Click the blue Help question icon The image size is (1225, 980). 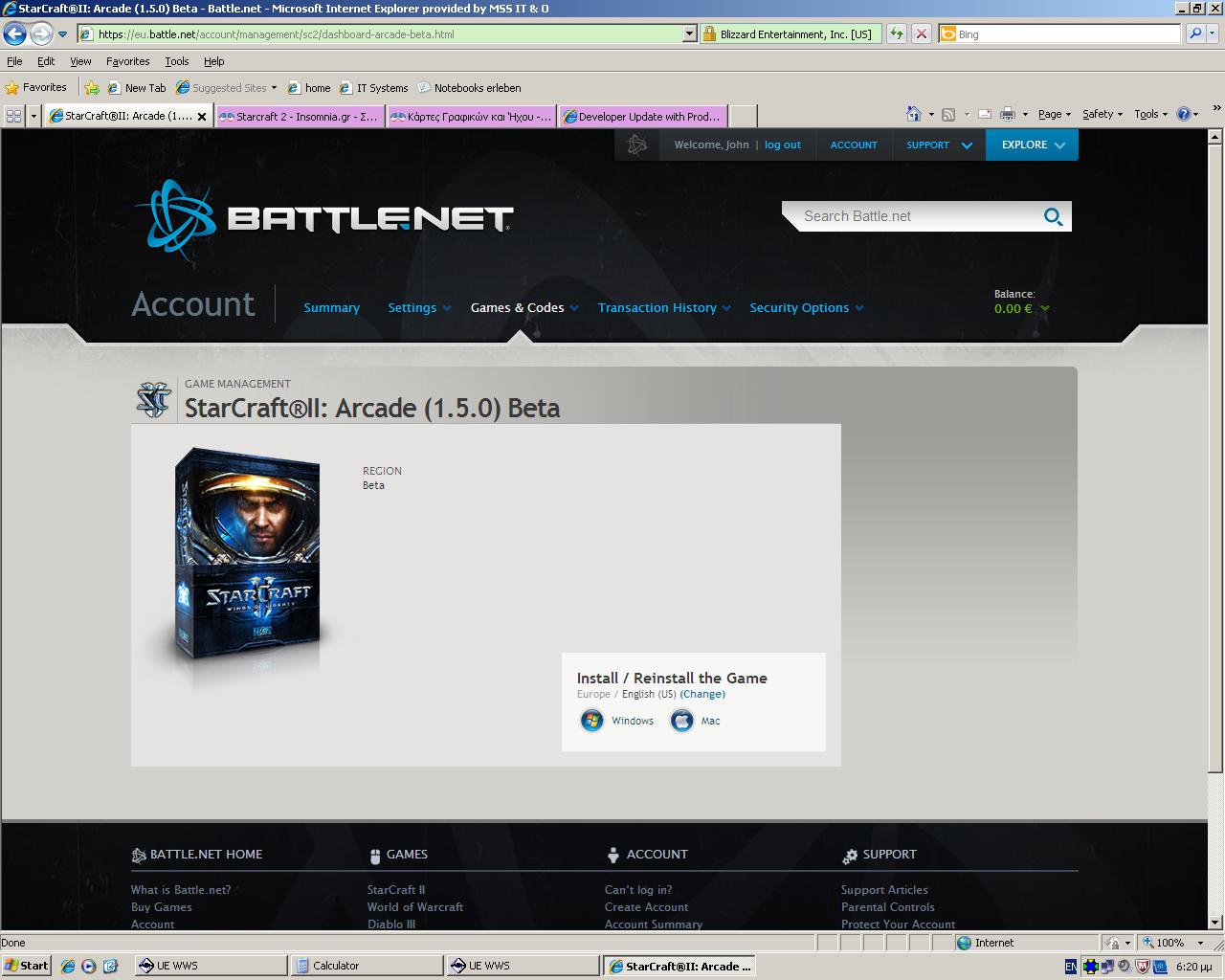pos(1184,114)
